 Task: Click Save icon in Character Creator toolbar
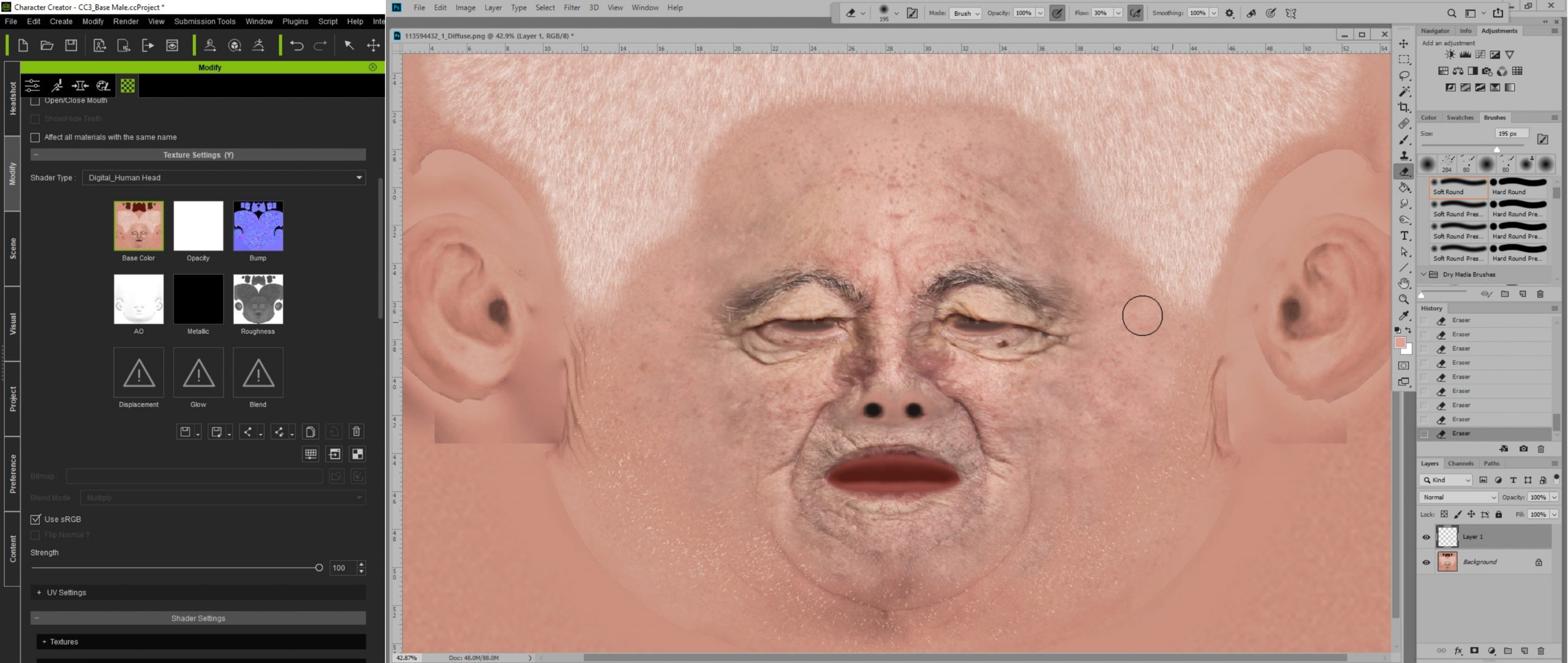click(71, 45)
